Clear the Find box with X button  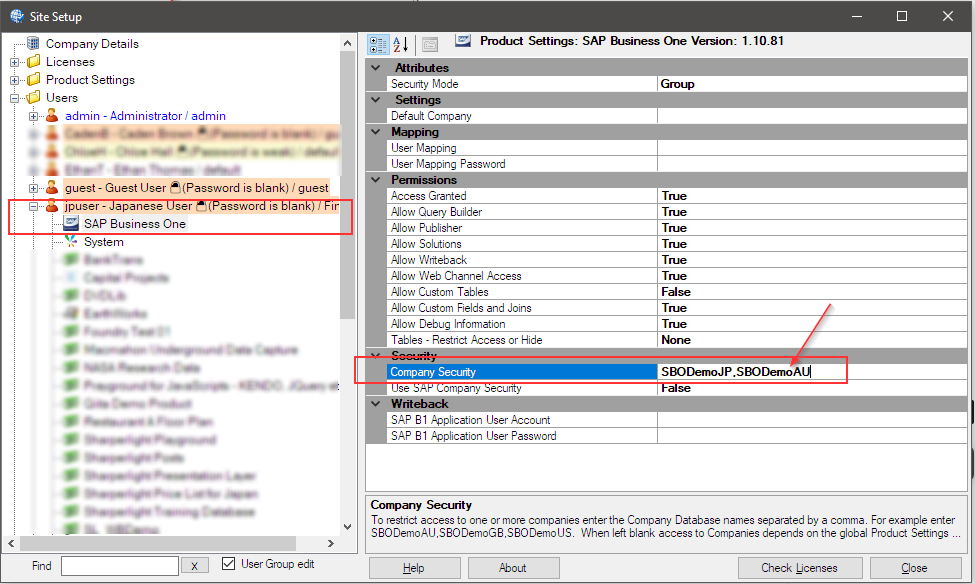coord(195,566)
